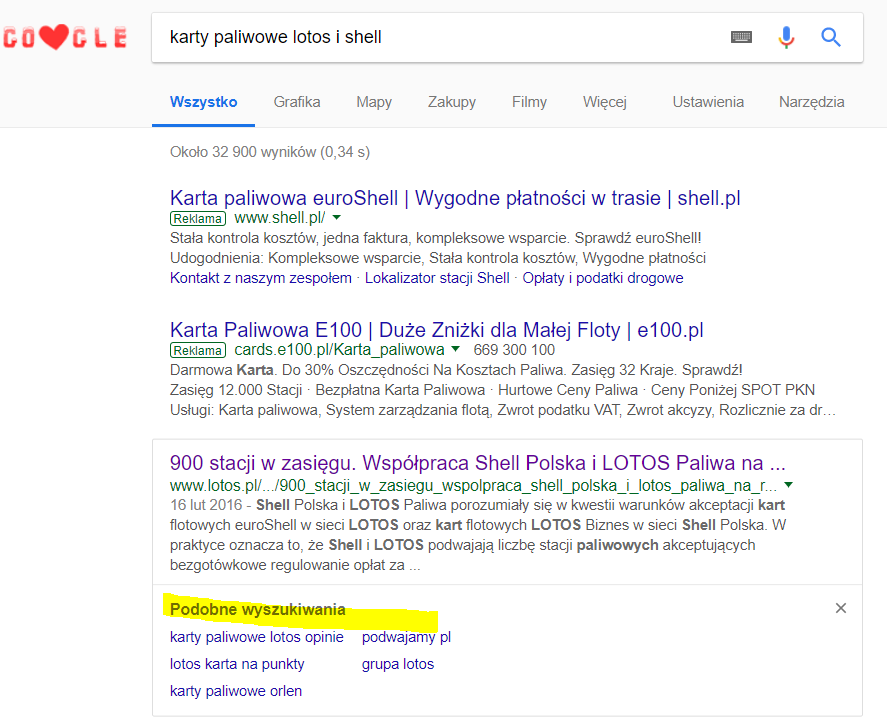The height and width of the screenshot is (724, 887).
Task: Click the Google heart doodle logo
Action: click(x=65, y=37)
